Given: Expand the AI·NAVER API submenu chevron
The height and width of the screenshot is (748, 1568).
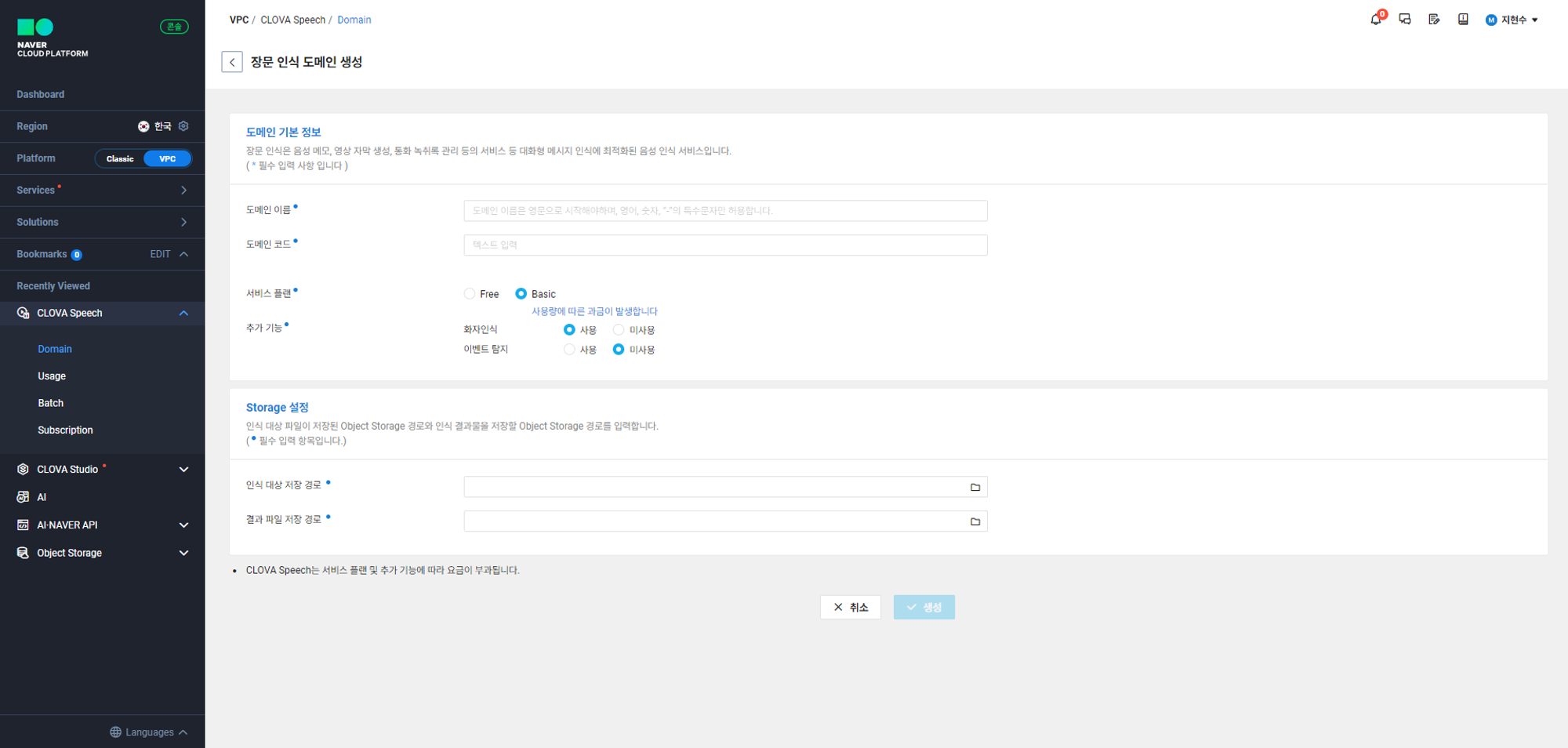Looking at the screenshot, I should point(183,525).
